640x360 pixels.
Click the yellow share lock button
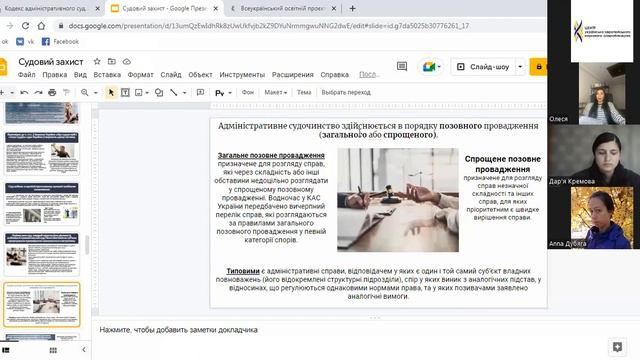[x=538, y=67]
